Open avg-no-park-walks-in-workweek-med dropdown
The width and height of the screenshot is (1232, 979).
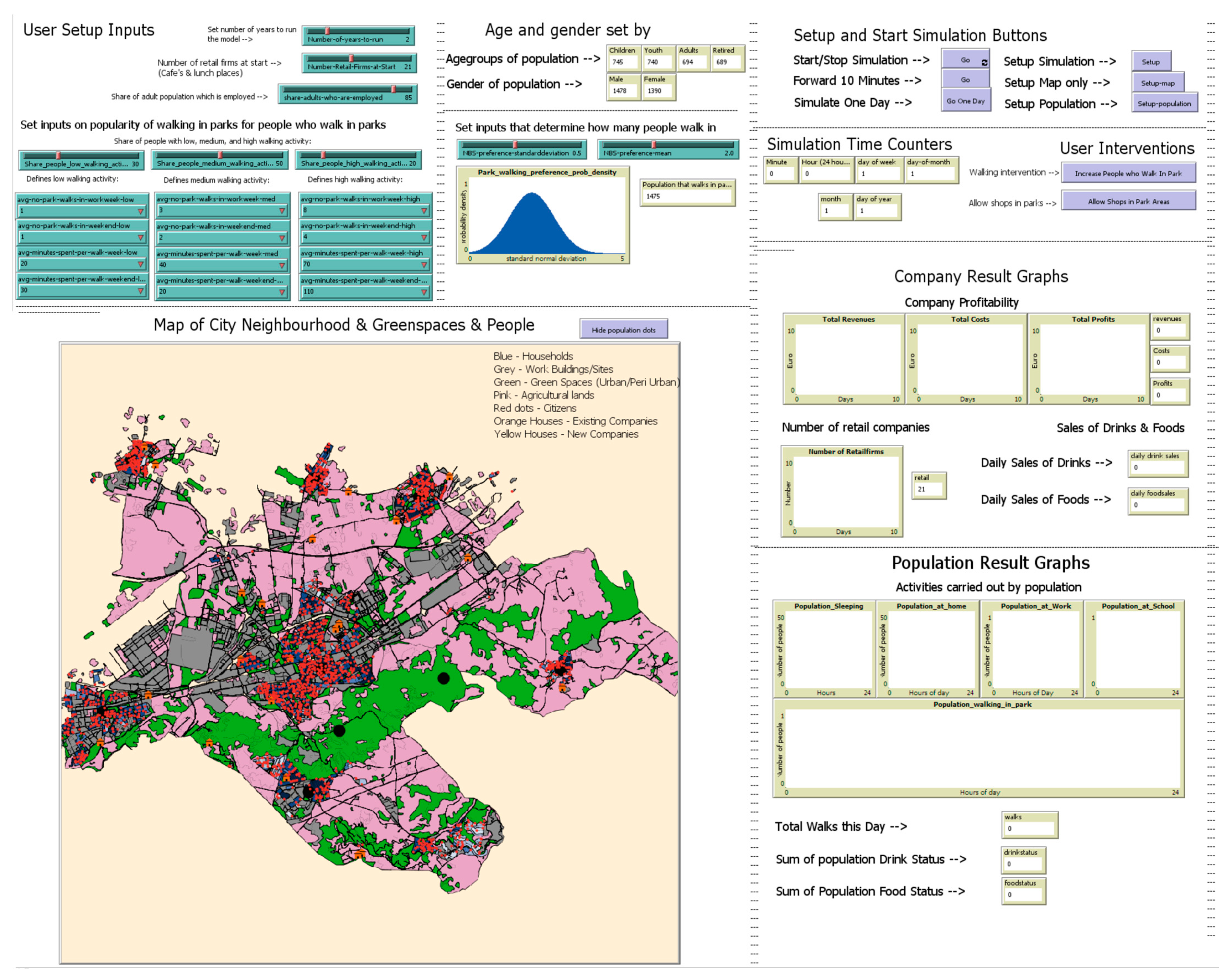(x=222, y=210)
